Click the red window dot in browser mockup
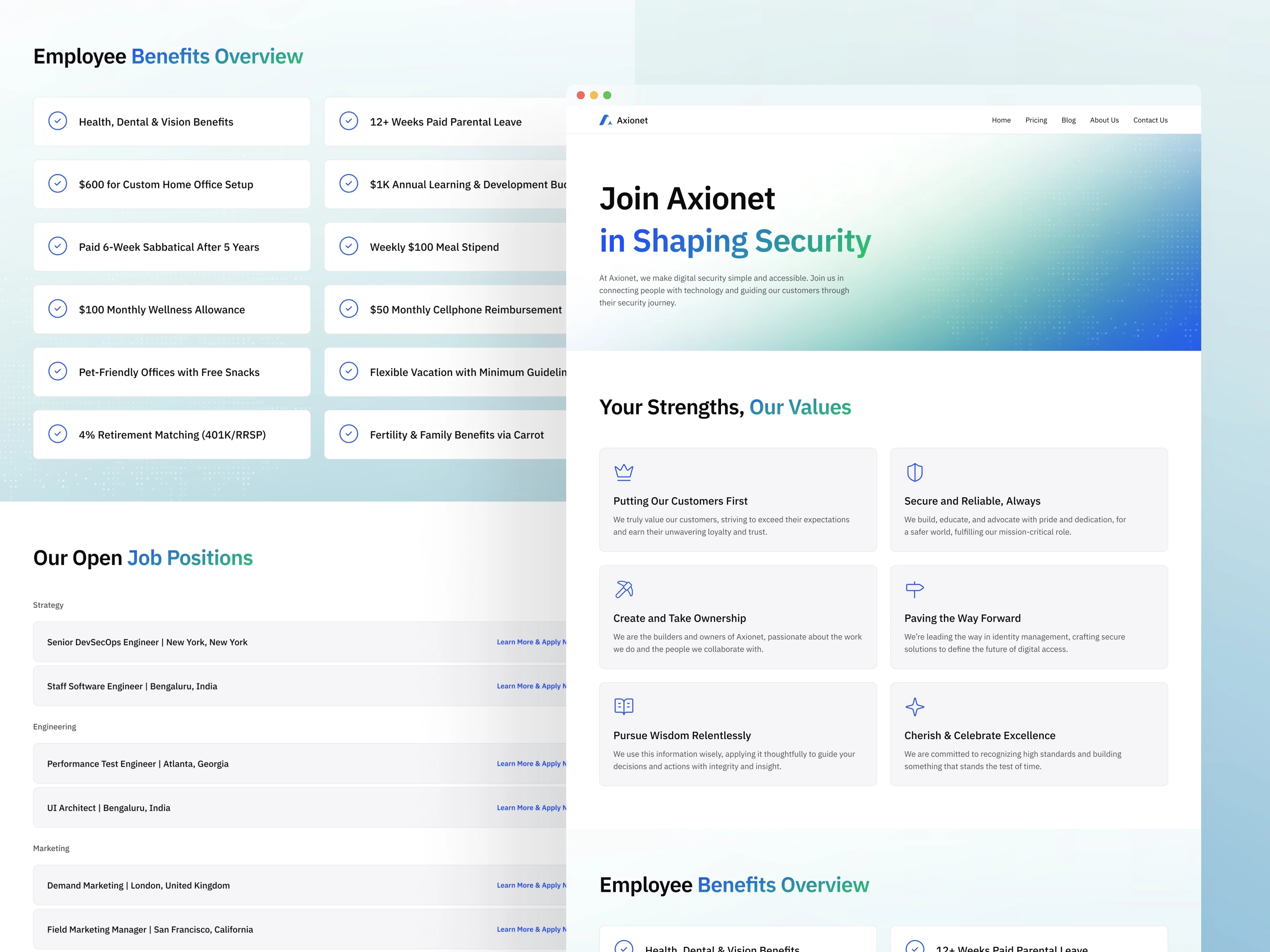Screen dimensions: 1270x952 [580, 95]
